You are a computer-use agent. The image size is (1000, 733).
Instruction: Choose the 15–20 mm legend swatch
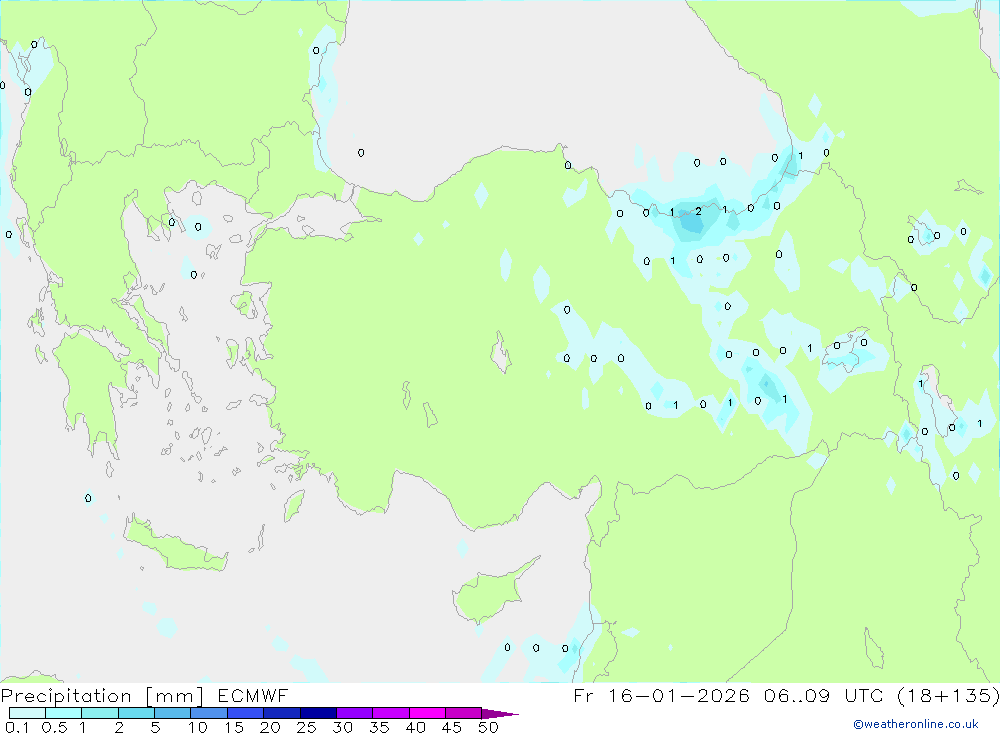click(245, 713)
